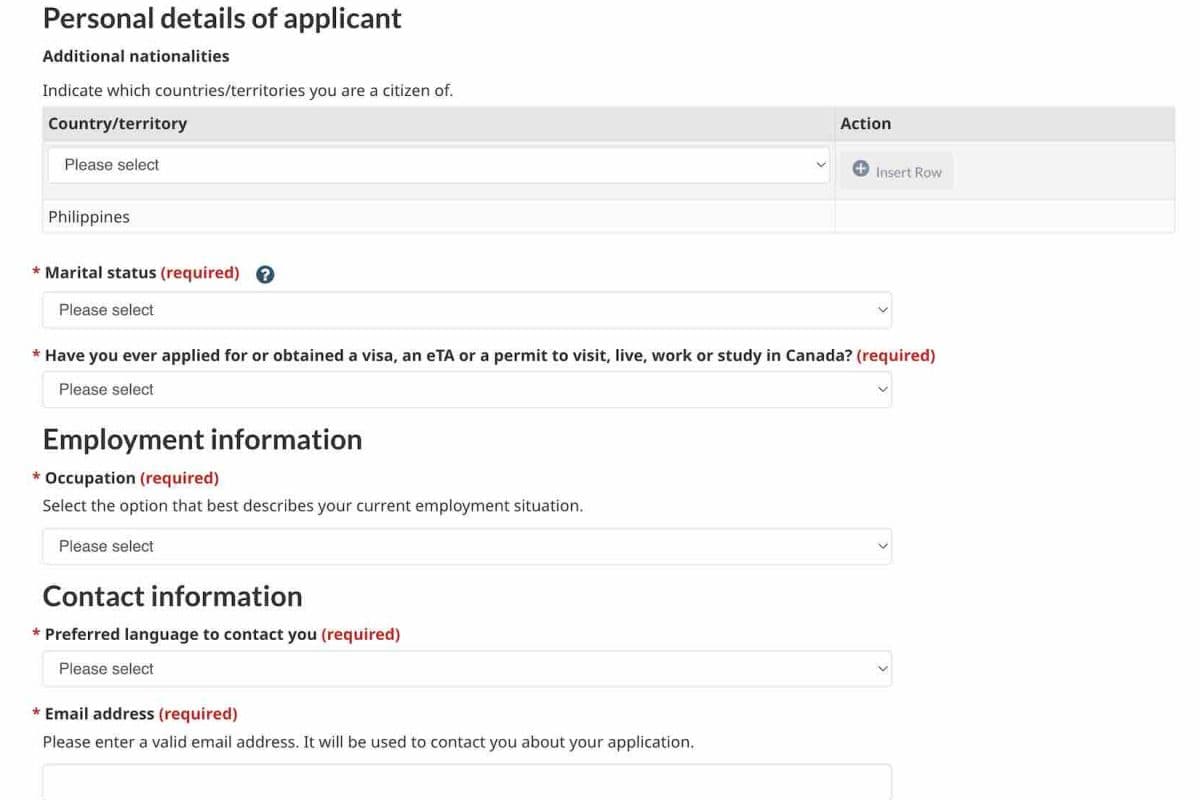Click the Action column header
The width and height of the screenshot is (1200, 800).
pyautogui.click(x=865, y=124)
